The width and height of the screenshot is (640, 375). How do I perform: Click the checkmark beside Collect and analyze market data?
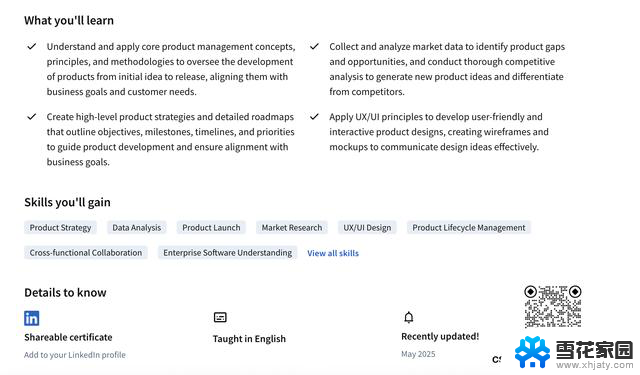314,47
